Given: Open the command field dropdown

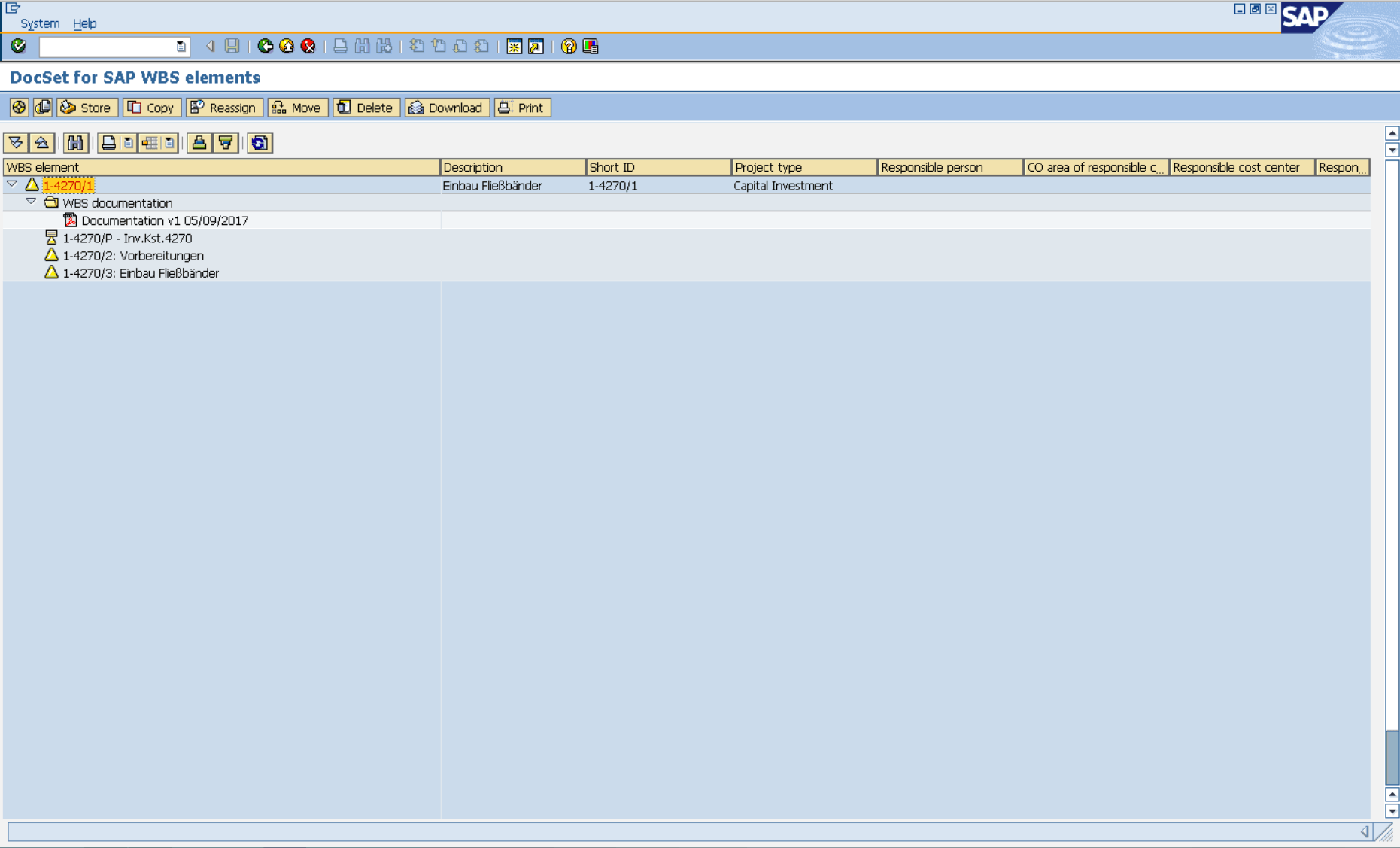Looking at the screenshot, I should (x=181, y=47).
